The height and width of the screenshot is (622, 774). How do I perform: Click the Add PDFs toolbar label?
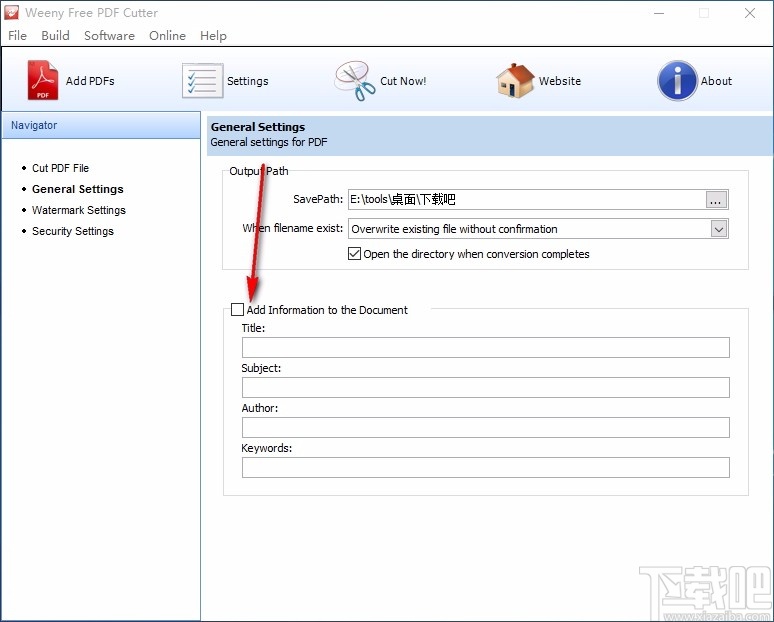coord(90,81)
